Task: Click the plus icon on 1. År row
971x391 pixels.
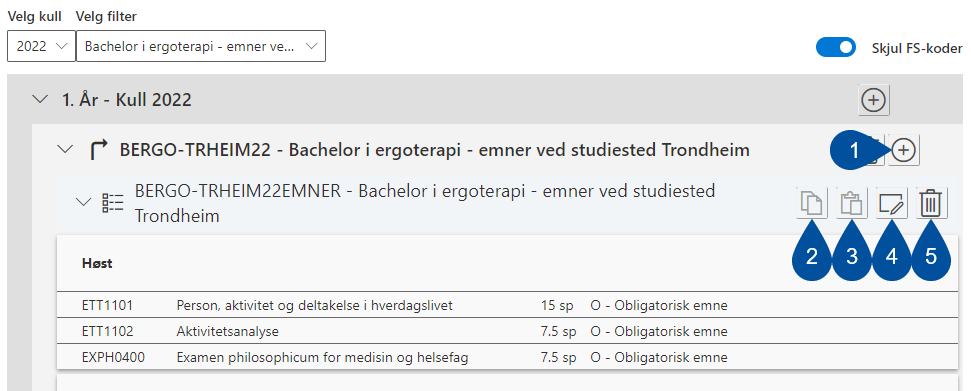Action: click(874, 100)
